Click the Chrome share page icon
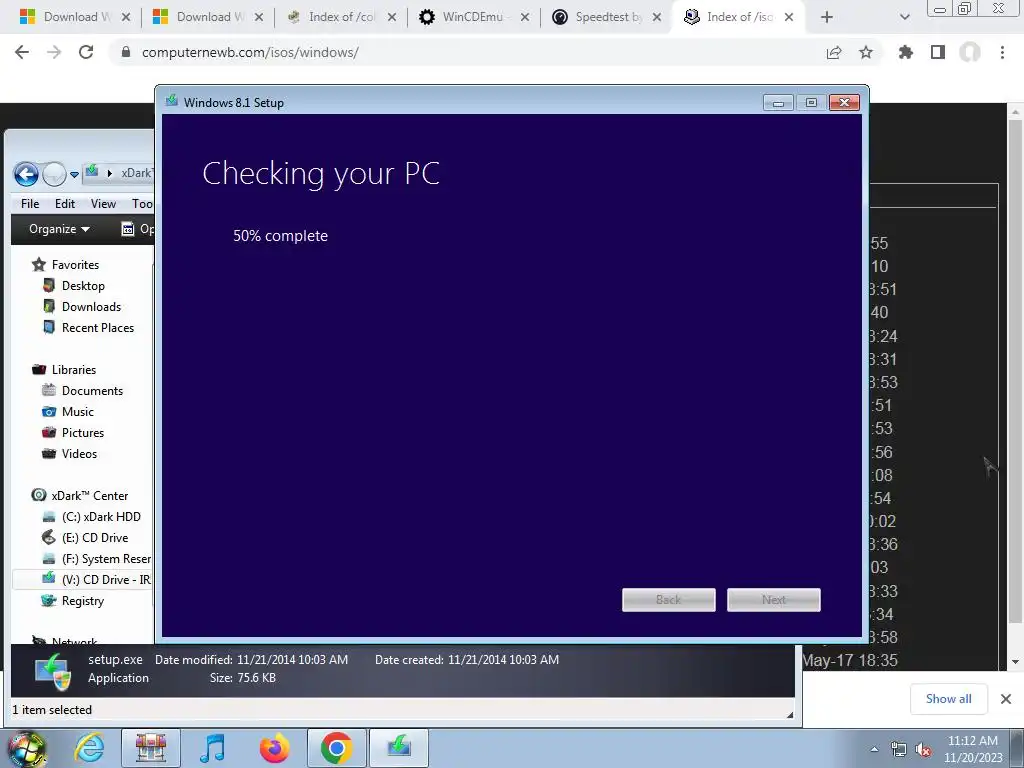1024x768 pixels. pos(834,52)
